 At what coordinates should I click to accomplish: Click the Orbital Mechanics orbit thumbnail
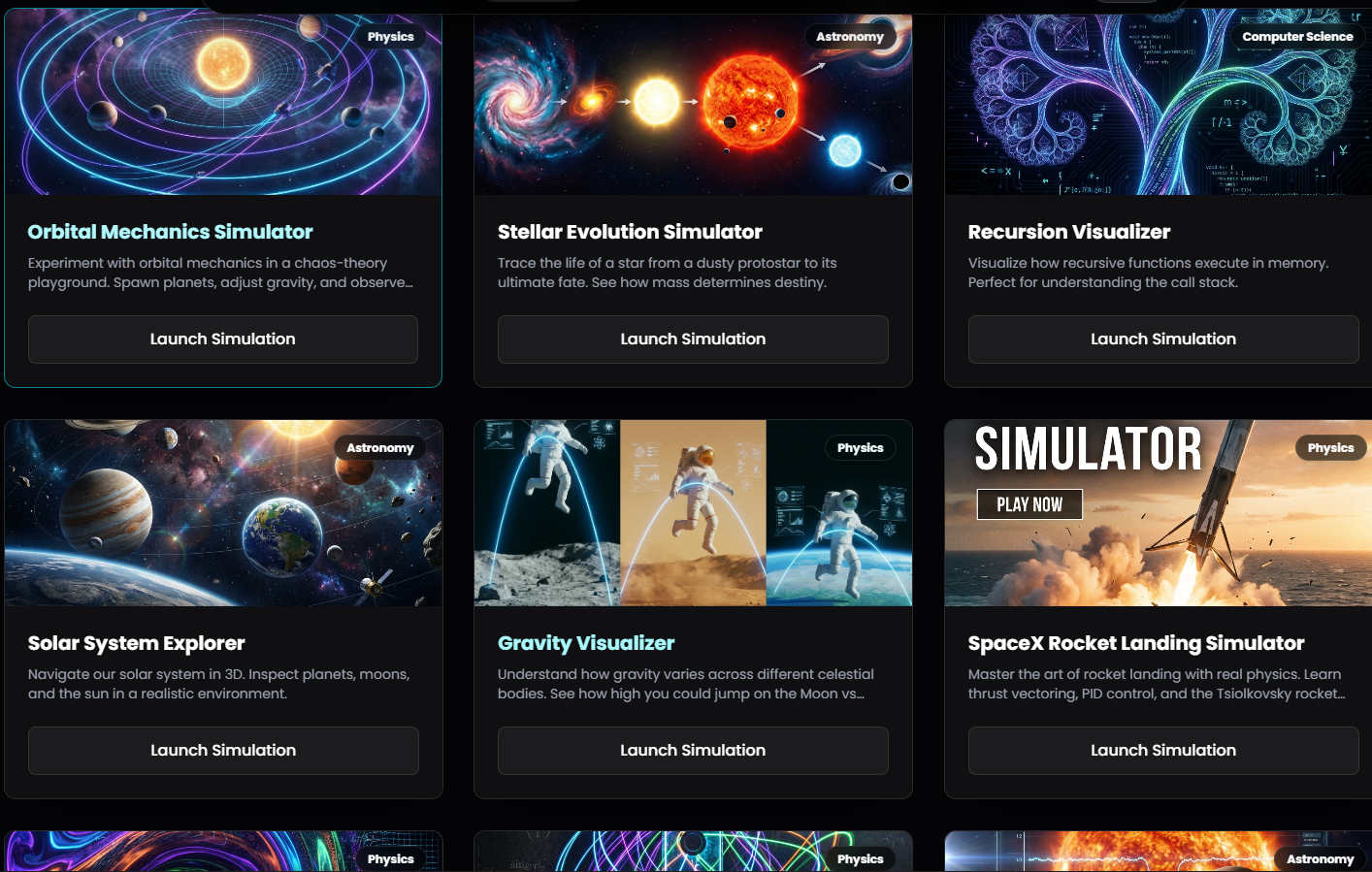point(223,102)
